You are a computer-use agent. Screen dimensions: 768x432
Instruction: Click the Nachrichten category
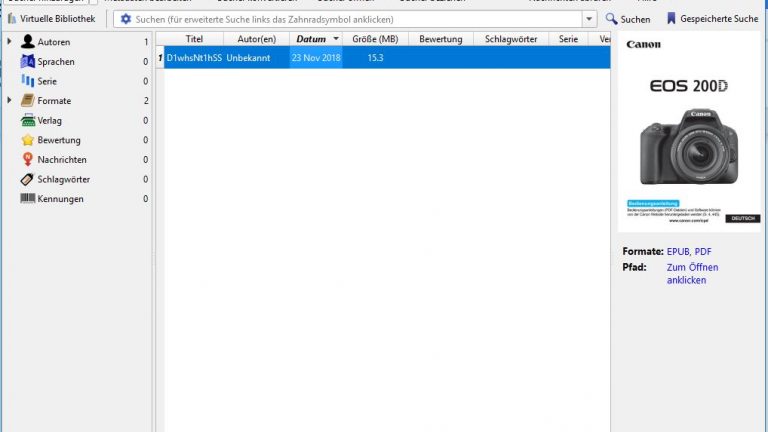61,160
